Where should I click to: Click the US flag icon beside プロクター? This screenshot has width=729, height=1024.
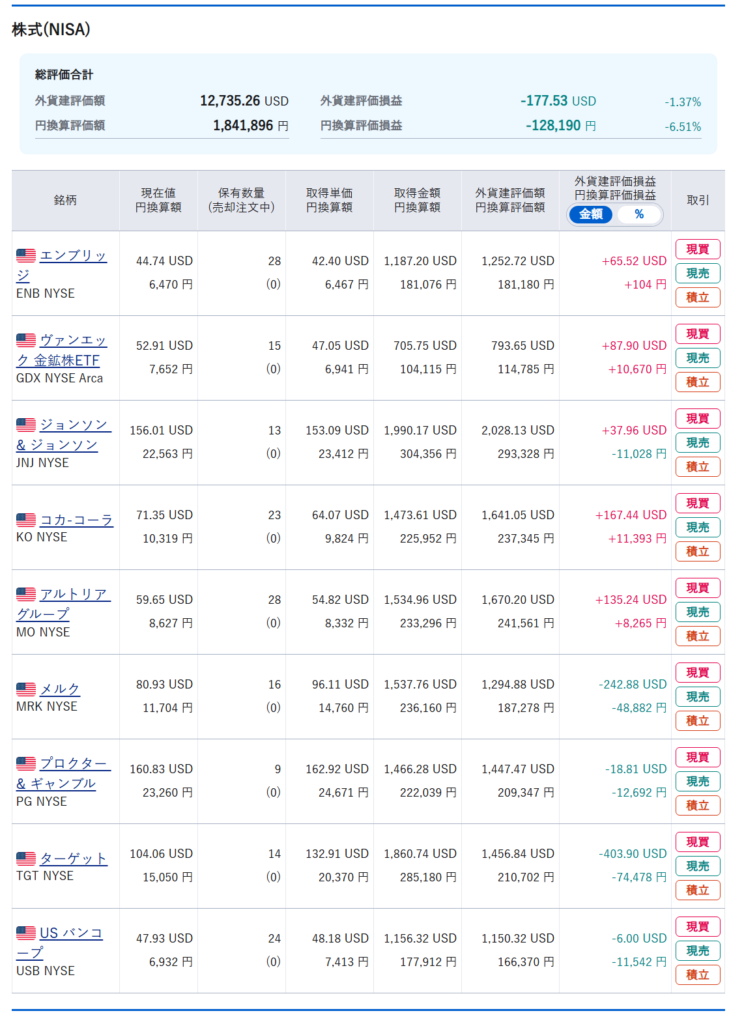tap(26, 763)
